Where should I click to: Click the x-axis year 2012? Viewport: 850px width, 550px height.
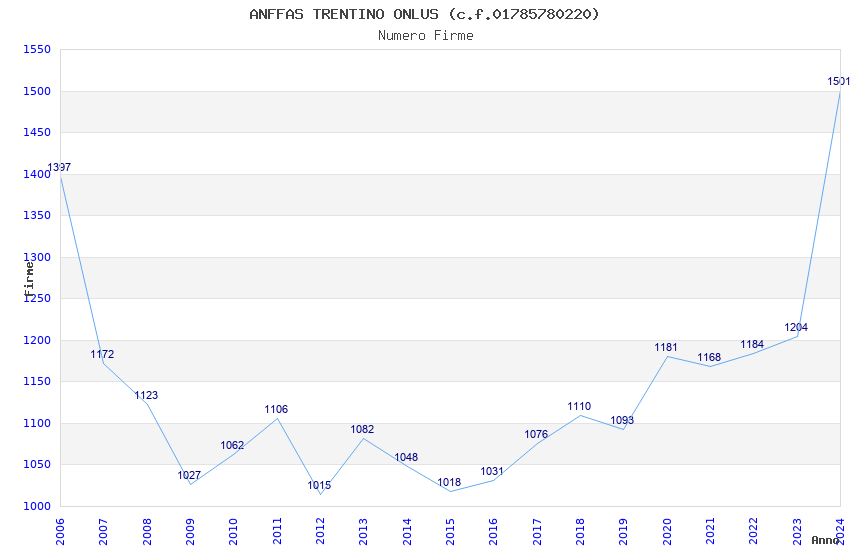click(x=320, y=532)
